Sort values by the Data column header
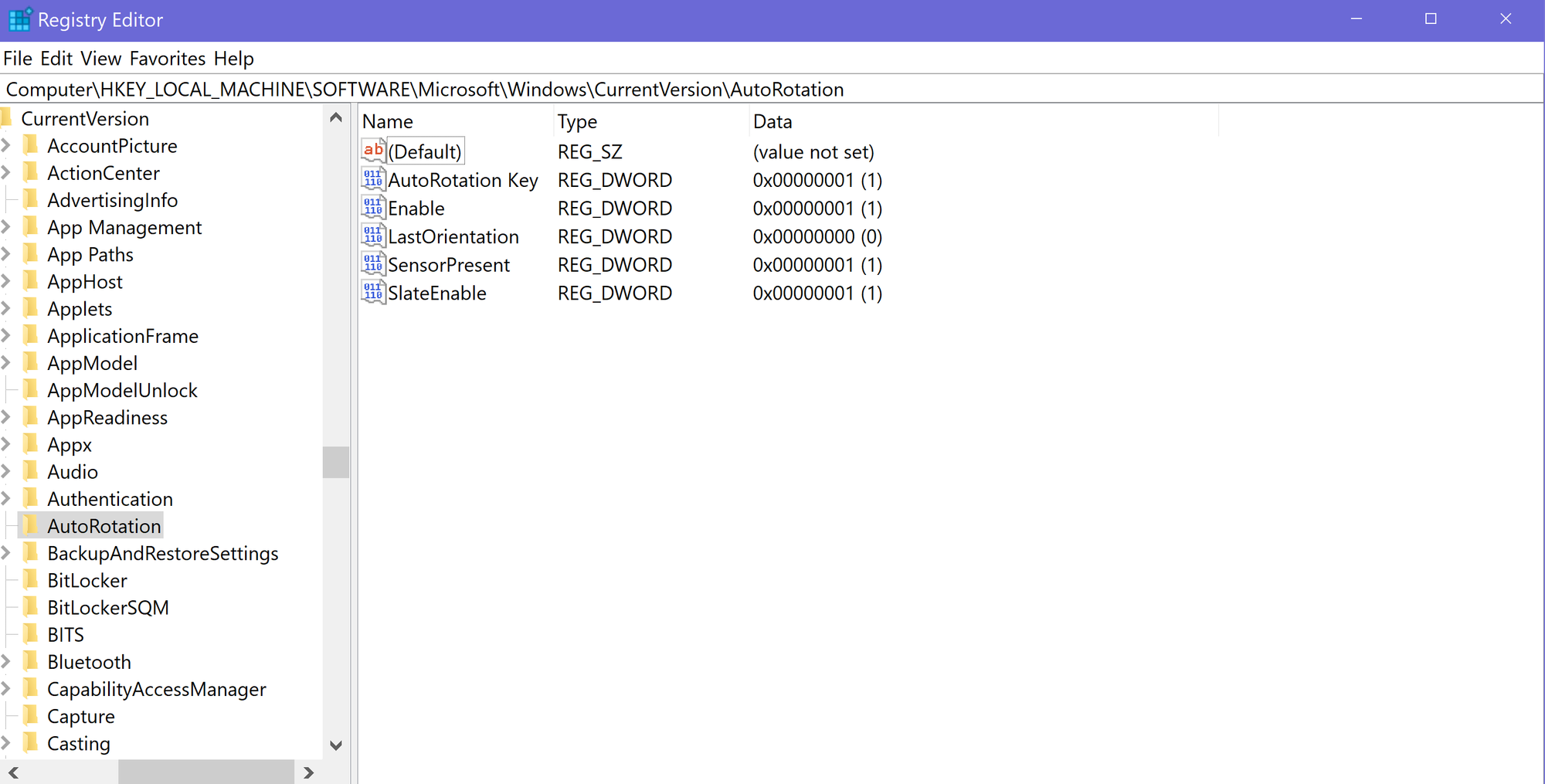The height and width of the screenshot is (784, 1545). click(983, 121)
